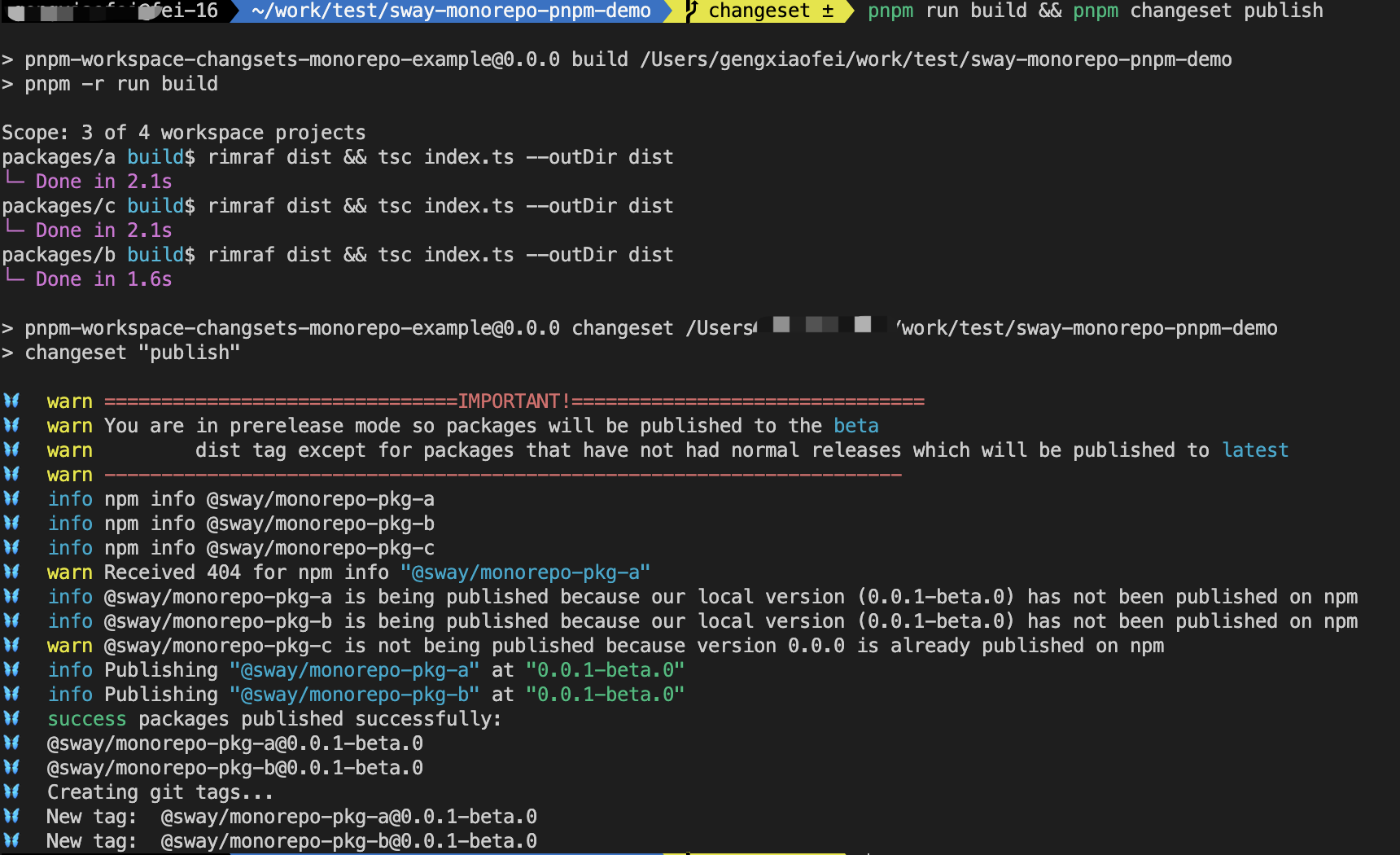Click the blue word 'beta' in the prerelease warning
The height and width of the screenshot is (855, 1400).
[856, 426]
